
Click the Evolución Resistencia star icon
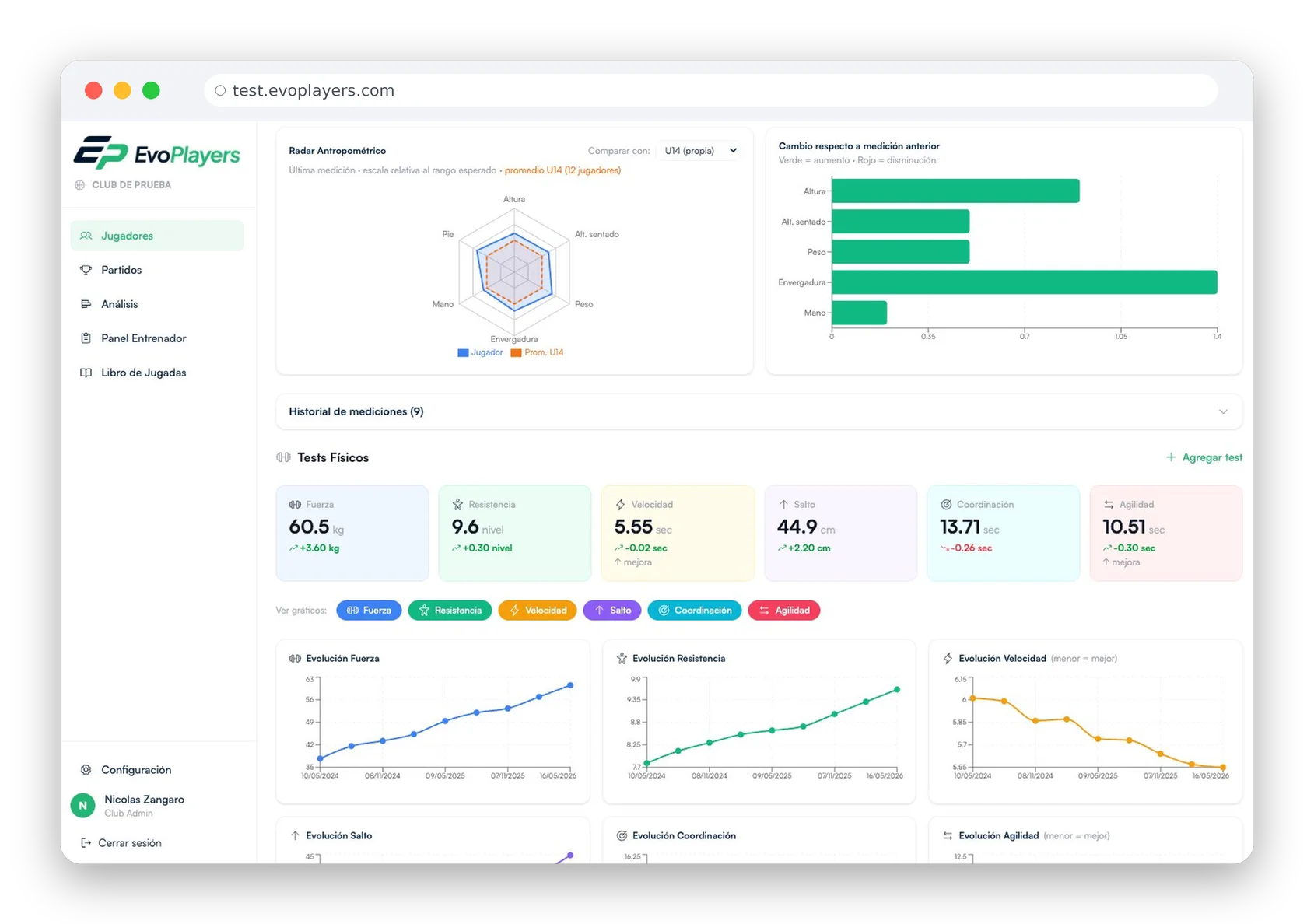[x=622, y=659]
